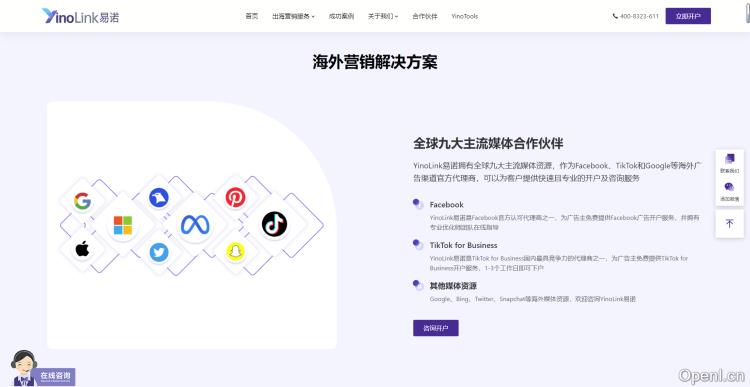The image size is (750, 387).
Task: Click the back-to-top arrow button
Action: (729, 223)
